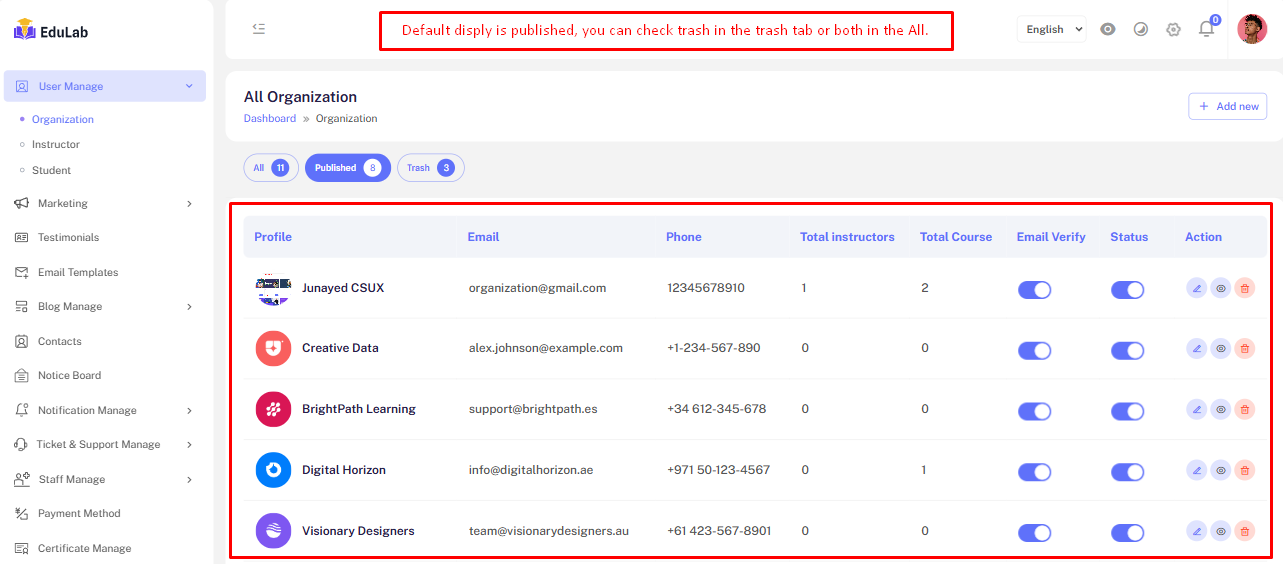
Task: Expand the Blog Manage submenu
Action: point(104,306)
